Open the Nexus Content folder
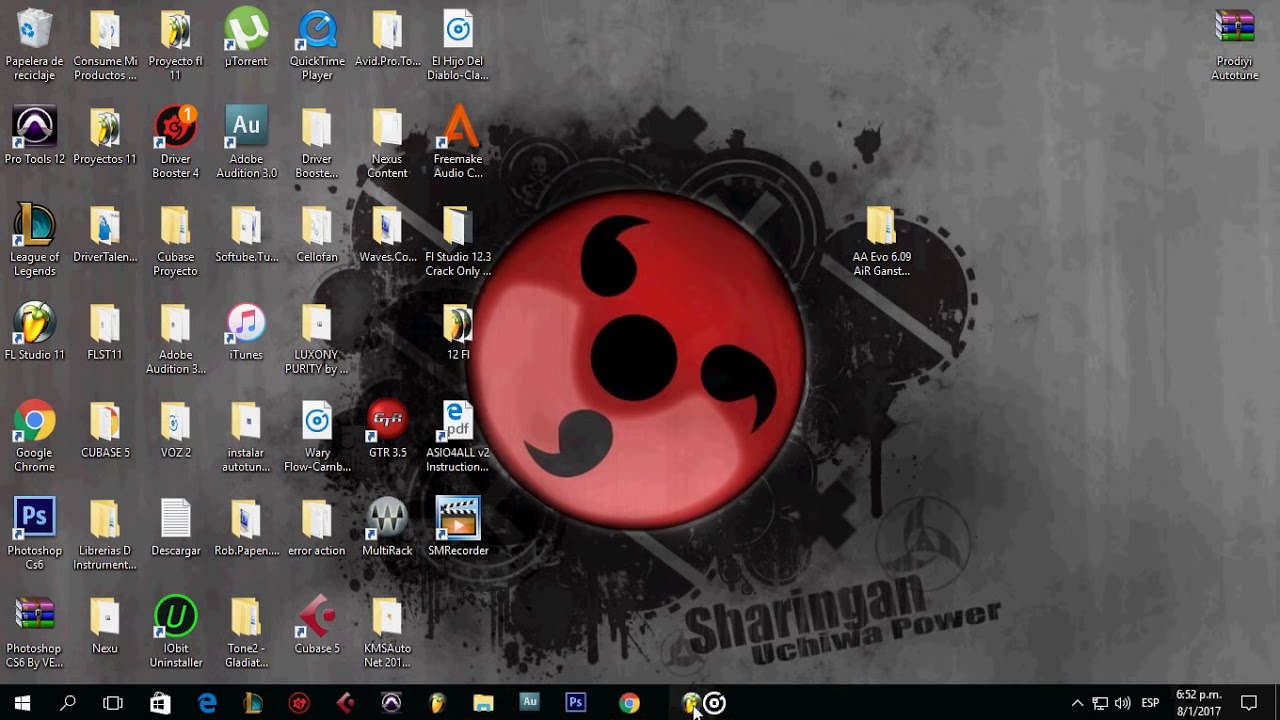 (387, 143)
